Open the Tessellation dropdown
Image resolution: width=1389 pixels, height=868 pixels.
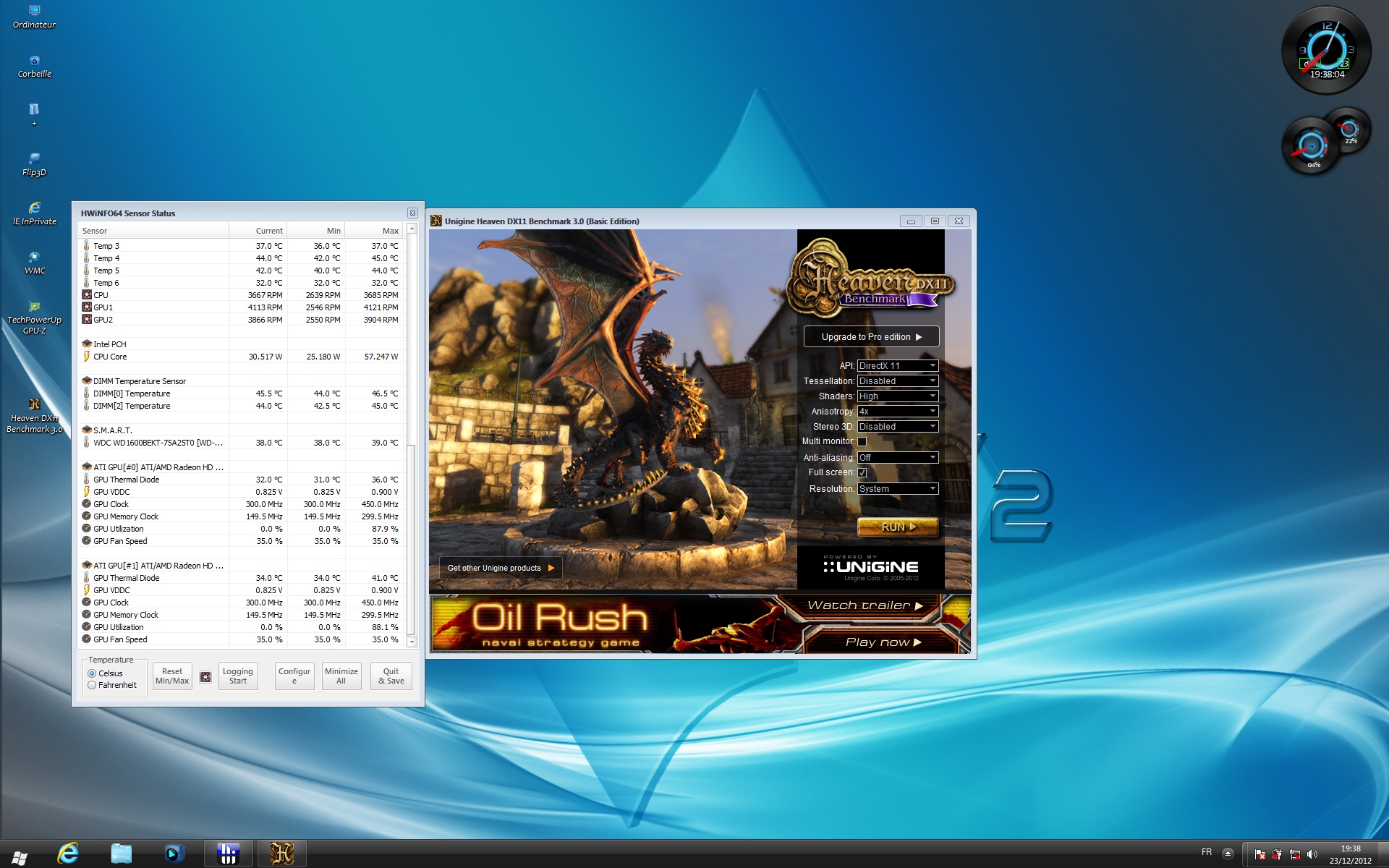coord(897,381)
